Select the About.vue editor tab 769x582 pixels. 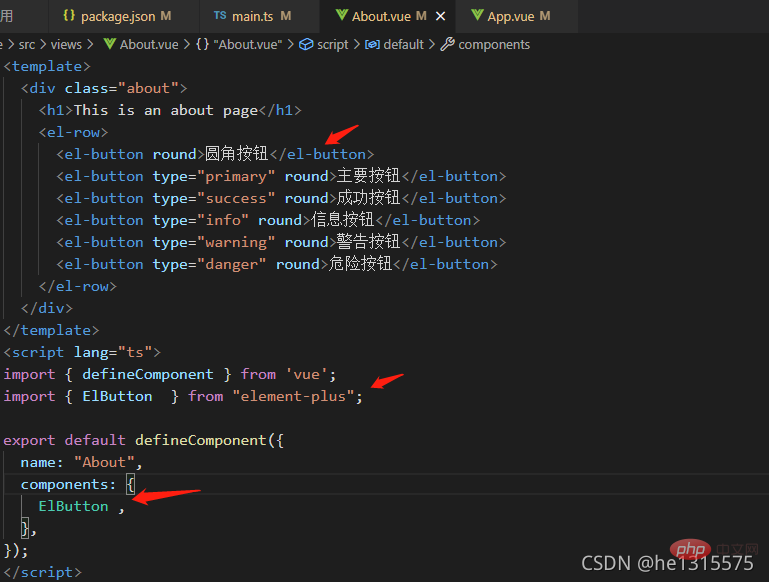[x=381, y=16]
